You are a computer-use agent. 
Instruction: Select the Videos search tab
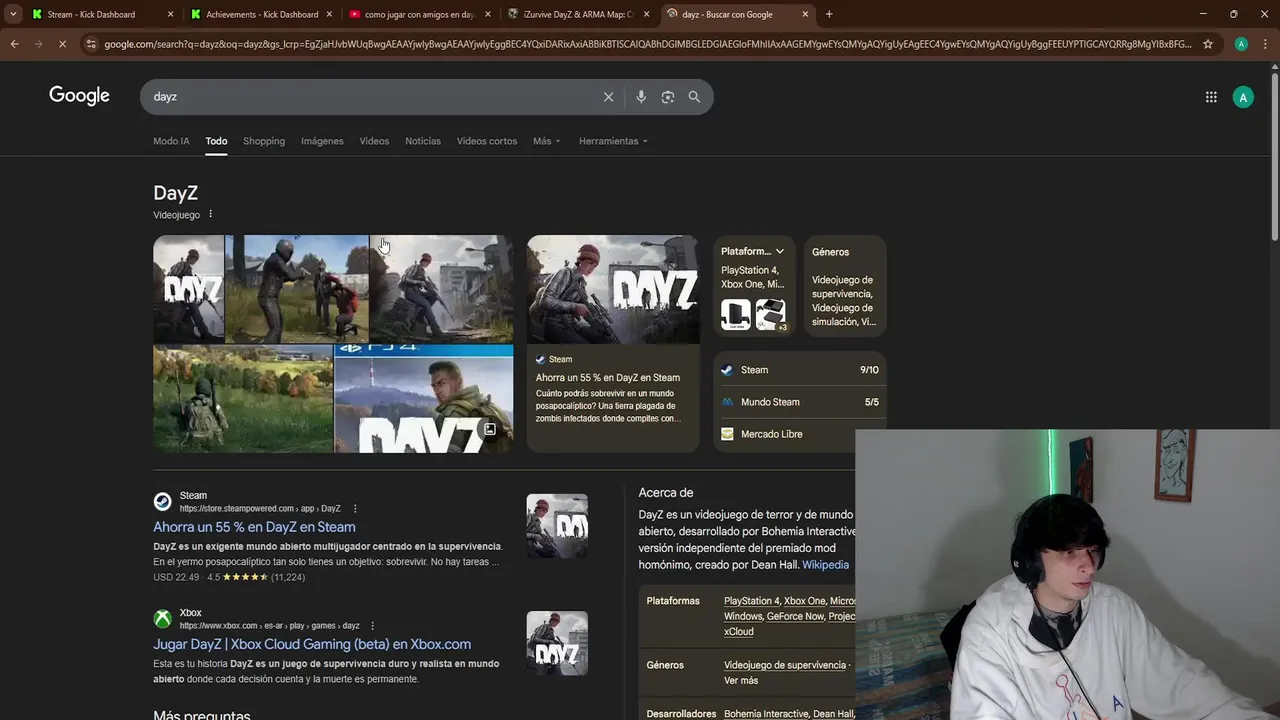pyautogui.click(x=374, y=141)
